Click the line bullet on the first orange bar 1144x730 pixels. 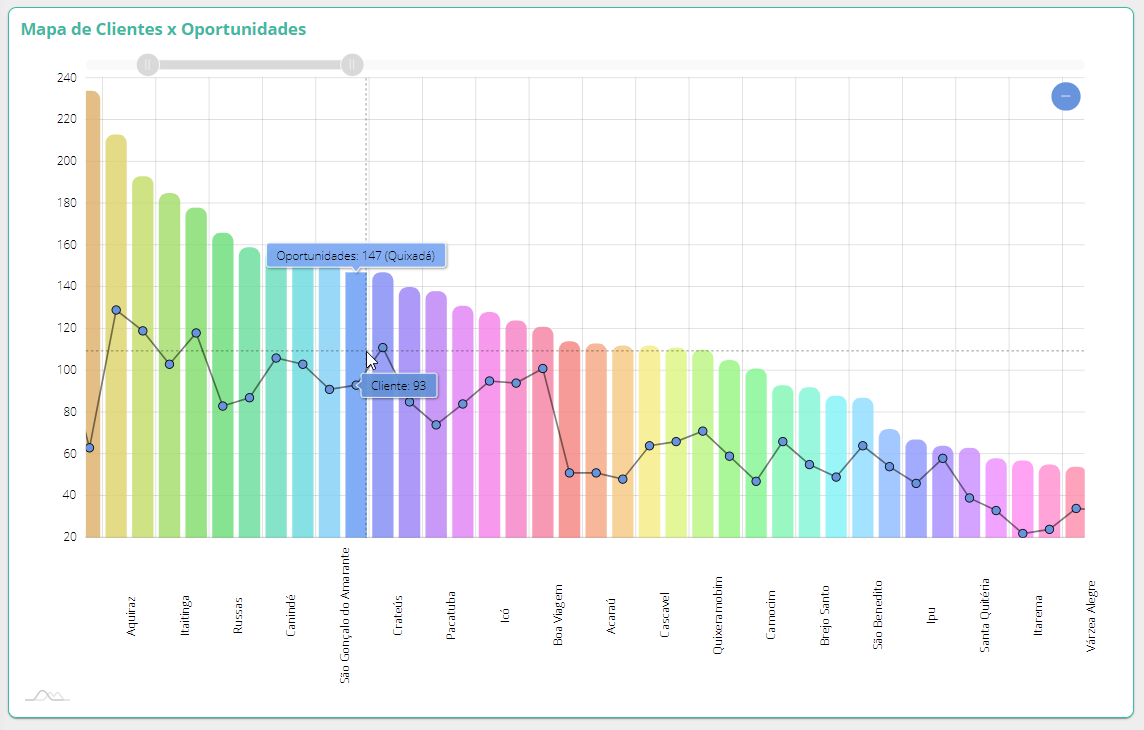90,448
